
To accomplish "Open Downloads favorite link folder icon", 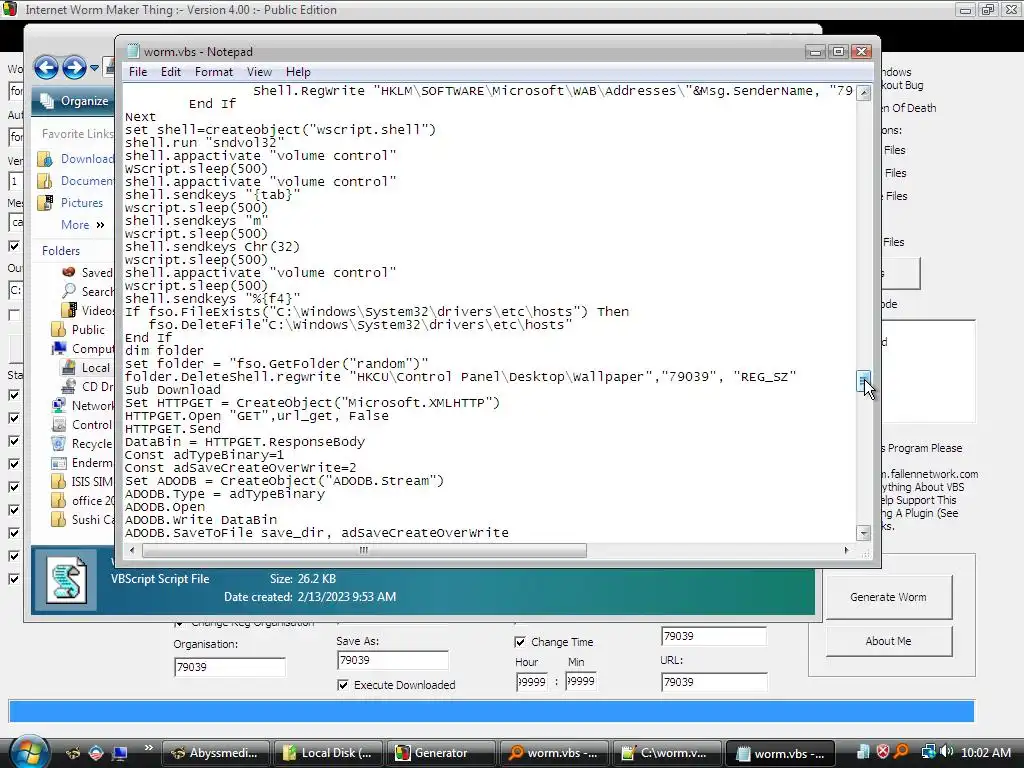I will pyautogui.click(x=44, y=159).
